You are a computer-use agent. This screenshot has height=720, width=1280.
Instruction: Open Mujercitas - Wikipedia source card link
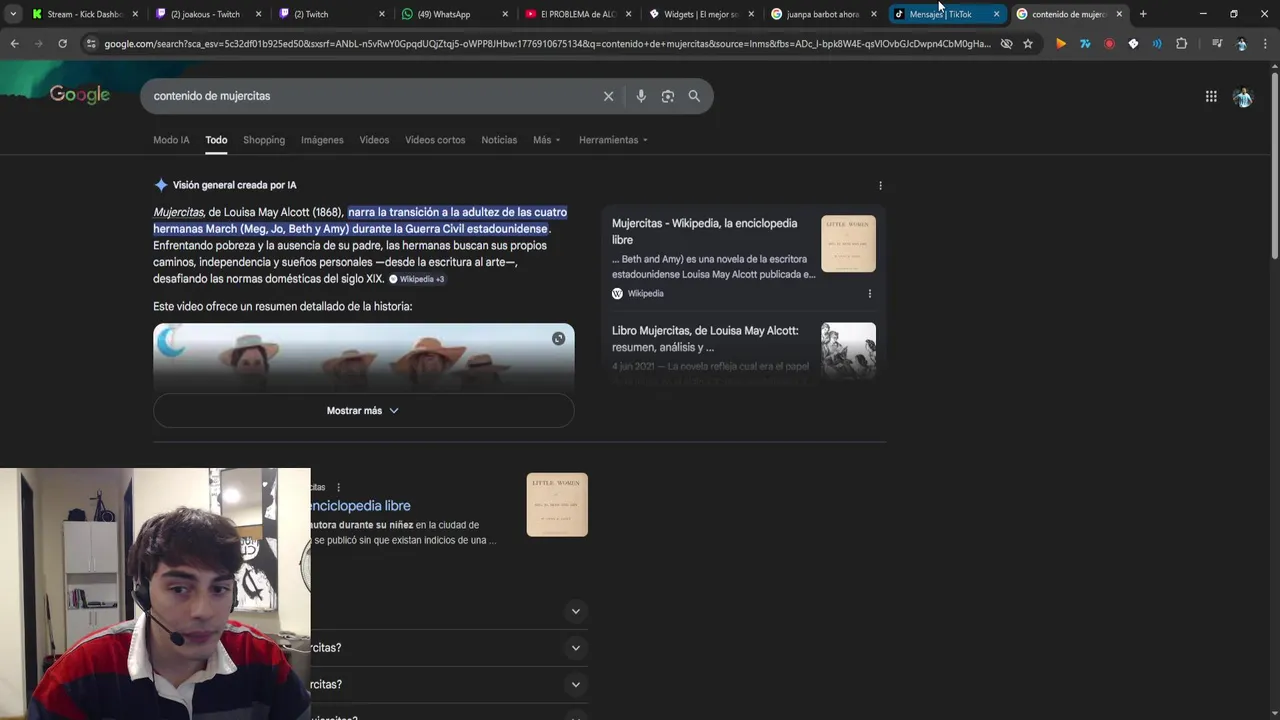point(705,232)
